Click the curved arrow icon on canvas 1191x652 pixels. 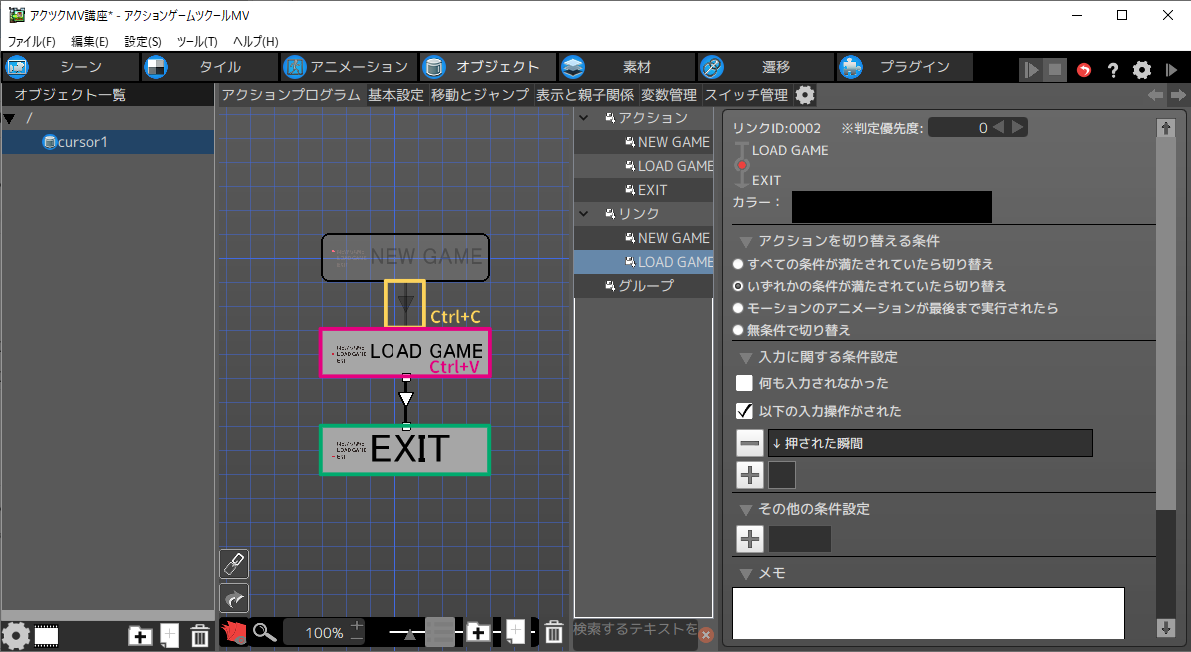pyautogui.click(x=234, y=598)
